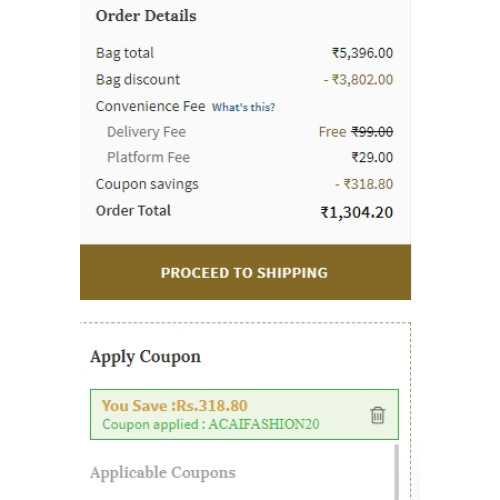The image size is (500, 500).
Task: Click the Order Total label
Action: (133, 211)
